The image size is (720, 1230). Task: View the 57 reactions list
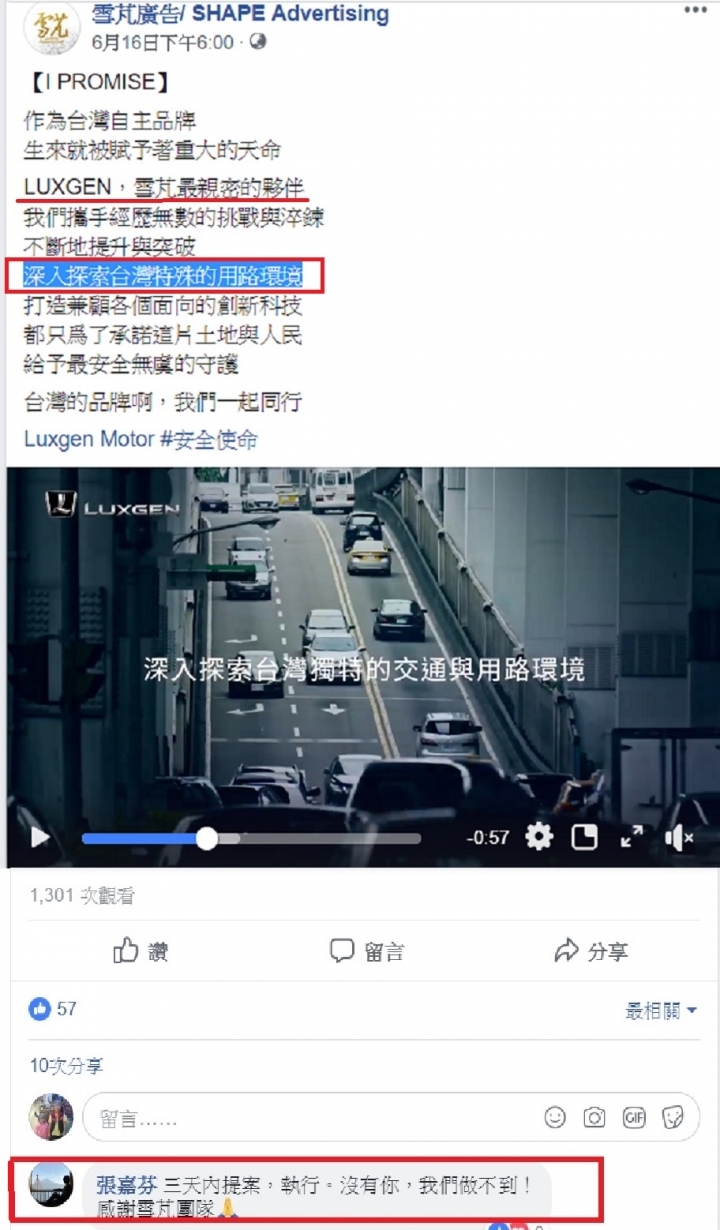click(x=52, y=1009)
